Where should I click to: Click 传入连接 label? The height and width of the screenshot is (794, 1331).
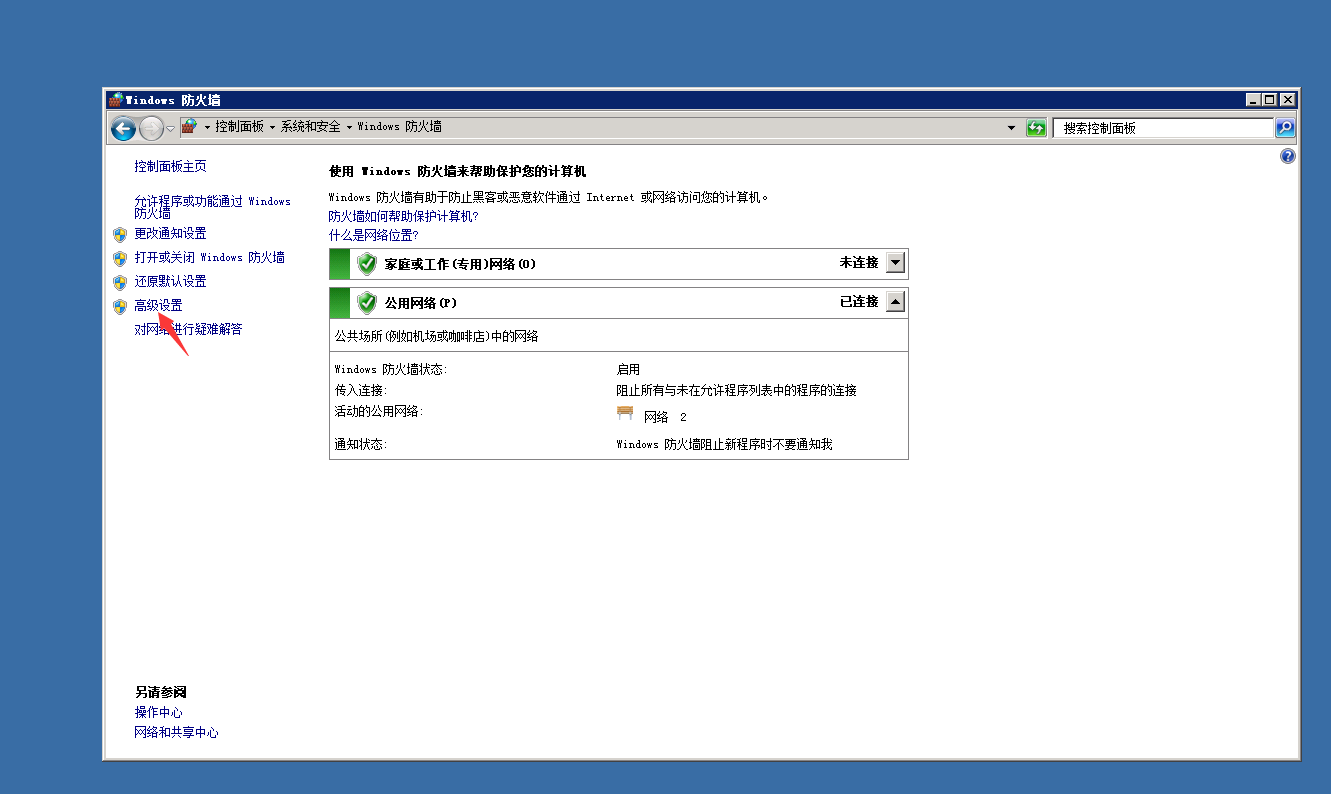(361, 390)
